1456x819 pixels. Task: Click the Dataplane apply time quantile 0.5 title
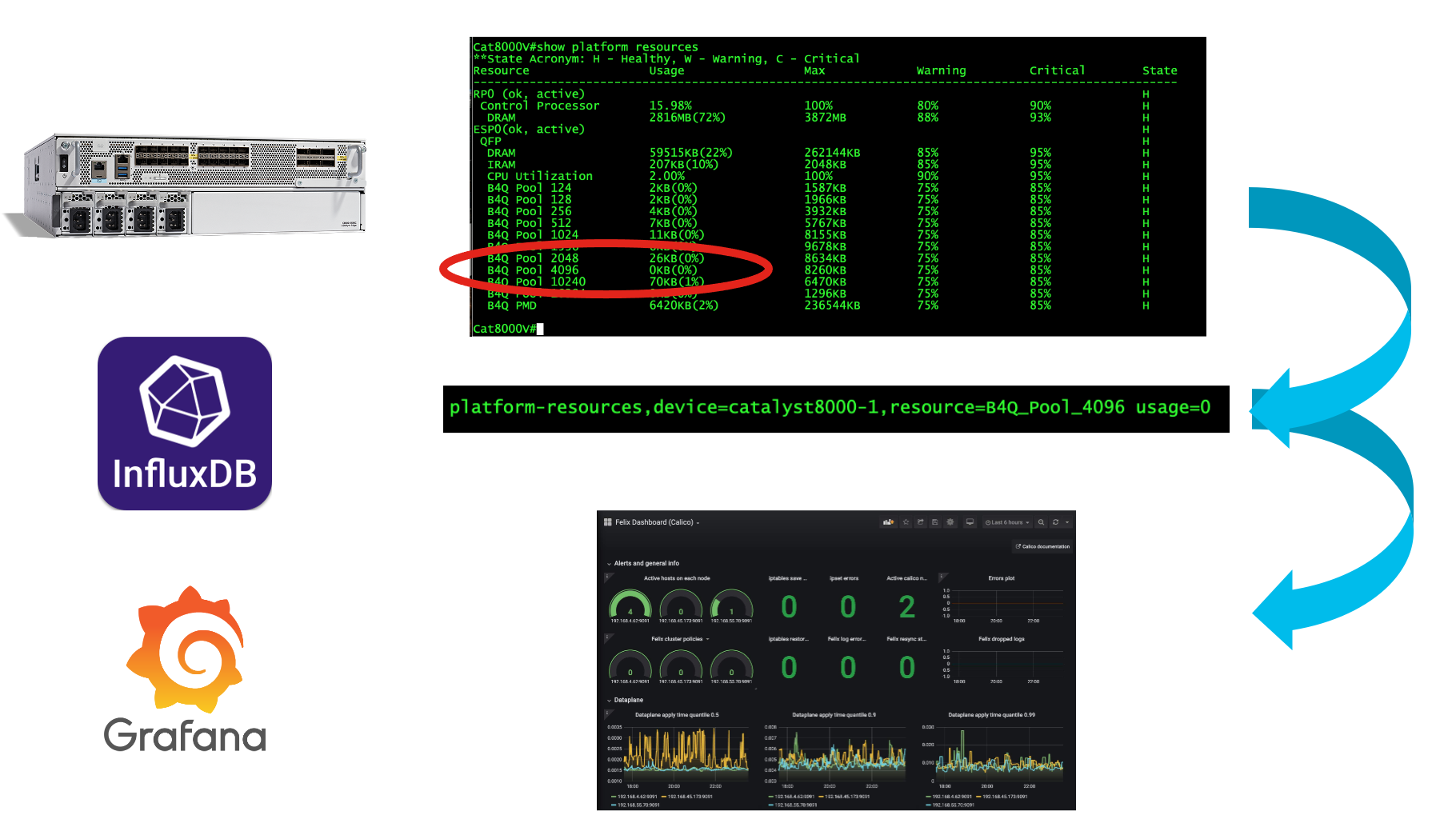677,715
